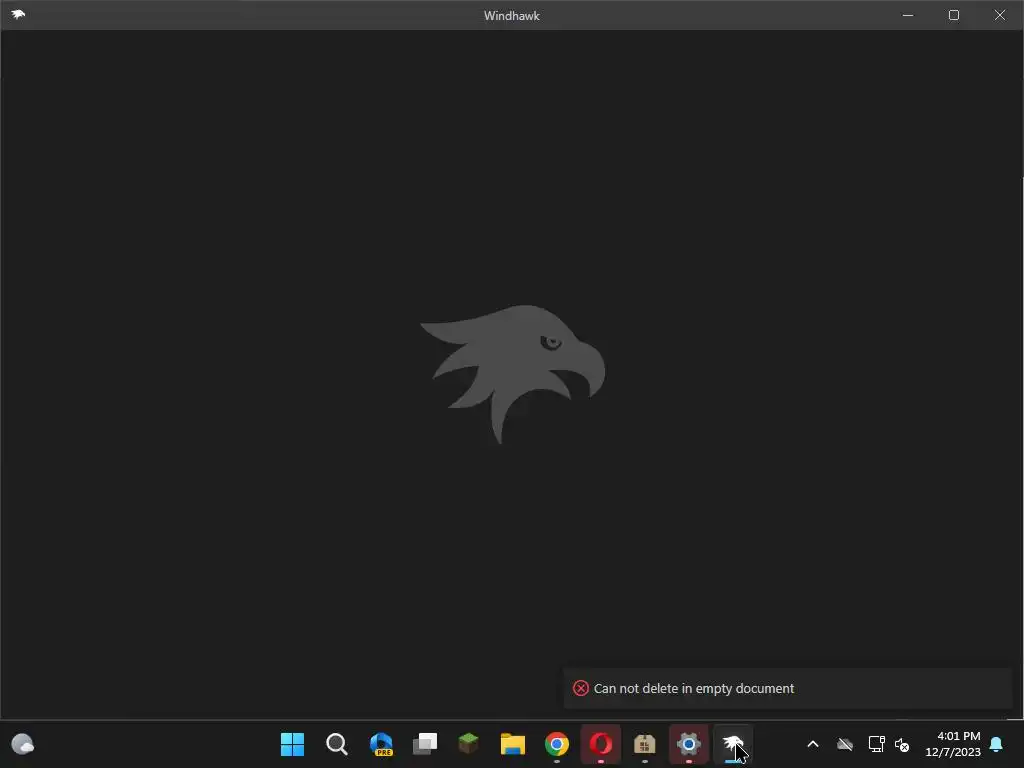This screenshot has height=768, width=1024.
Task: Open the network display tray icon
Action: point(876,744)
